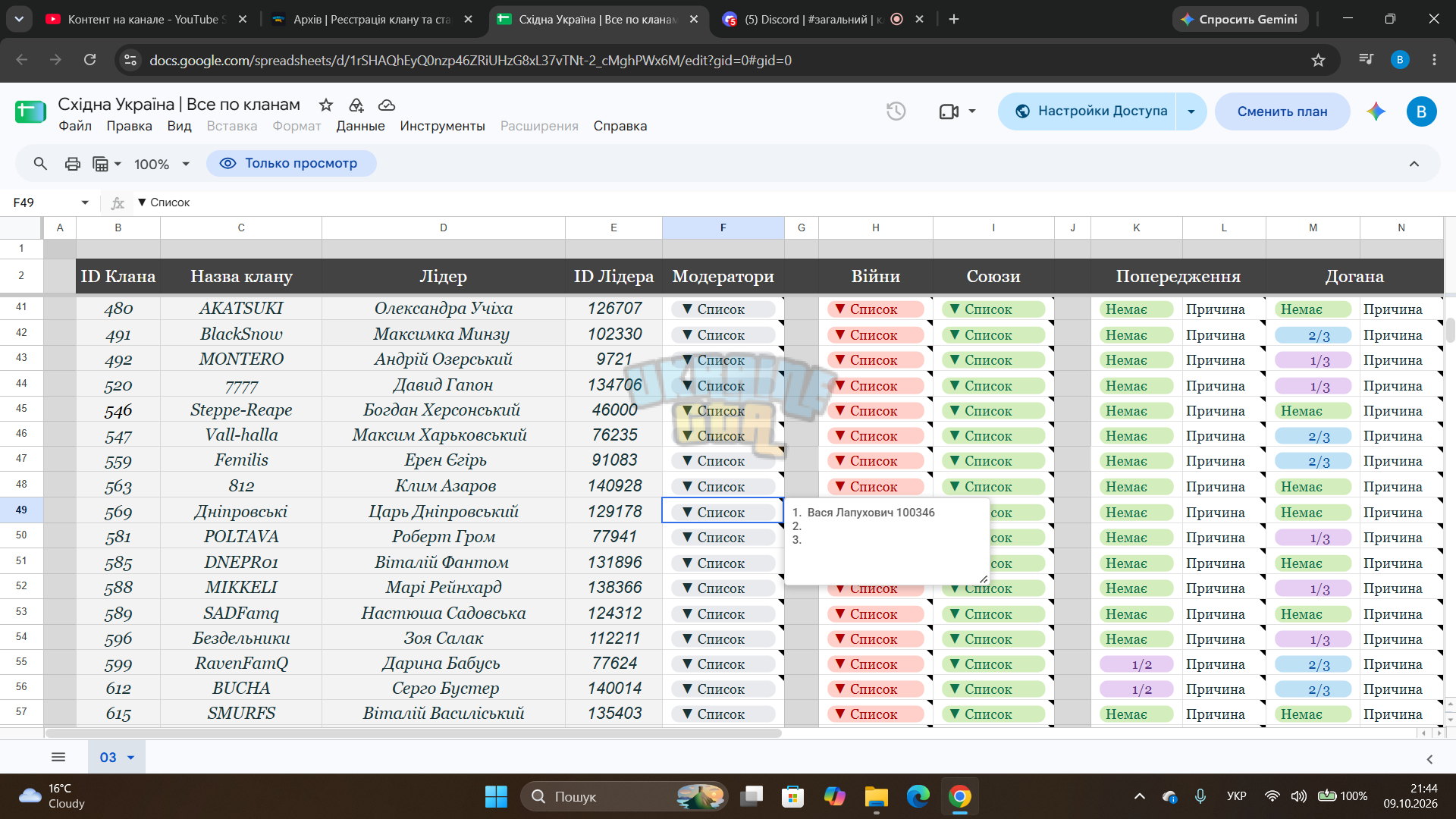Expand the access settings dropdown arrow
Screen dimensions: 1456x819
(1191, 111)
